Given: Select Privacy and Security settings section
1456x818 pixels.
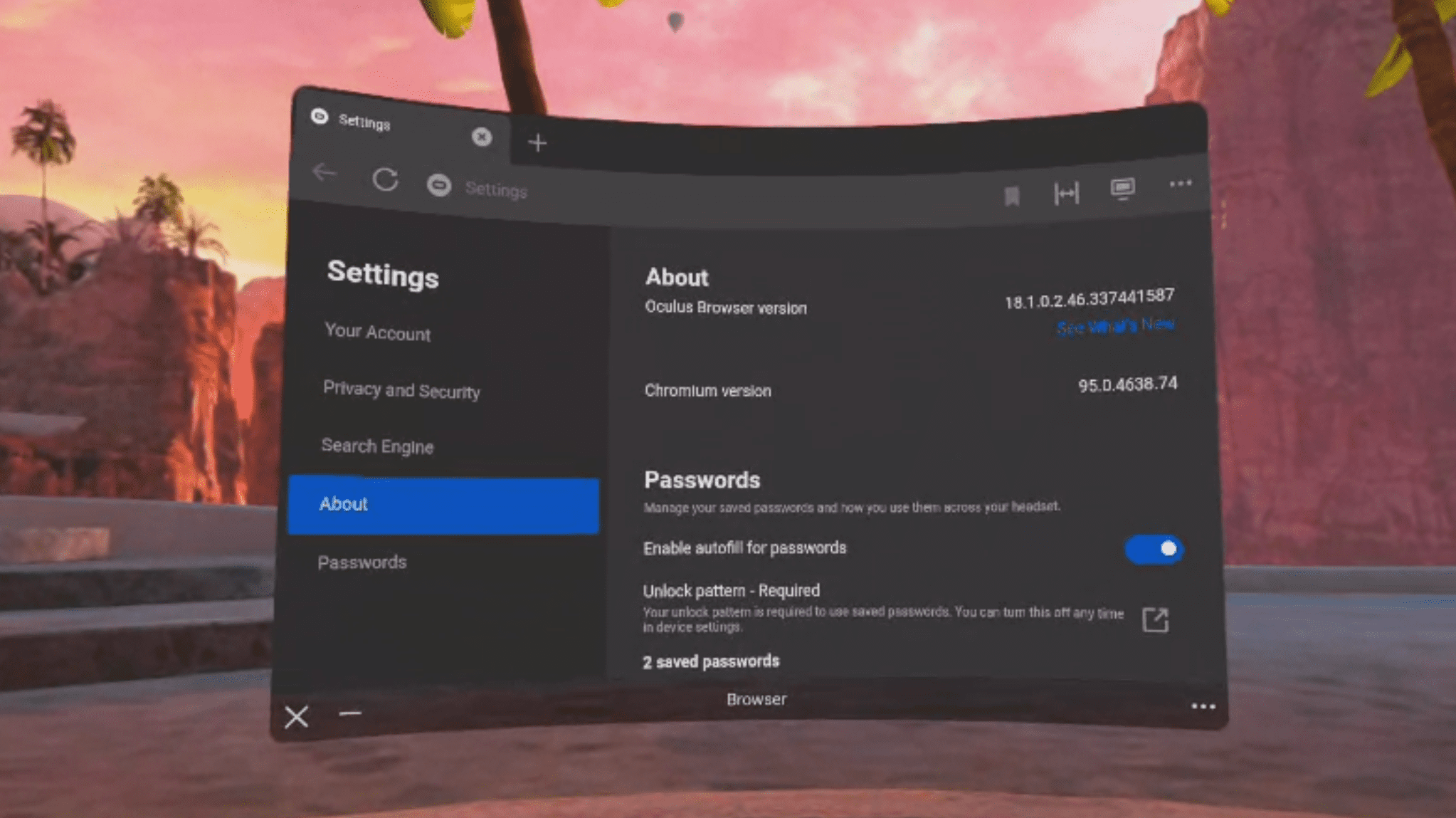Looking at the screenshot, I should click(399, 390).
